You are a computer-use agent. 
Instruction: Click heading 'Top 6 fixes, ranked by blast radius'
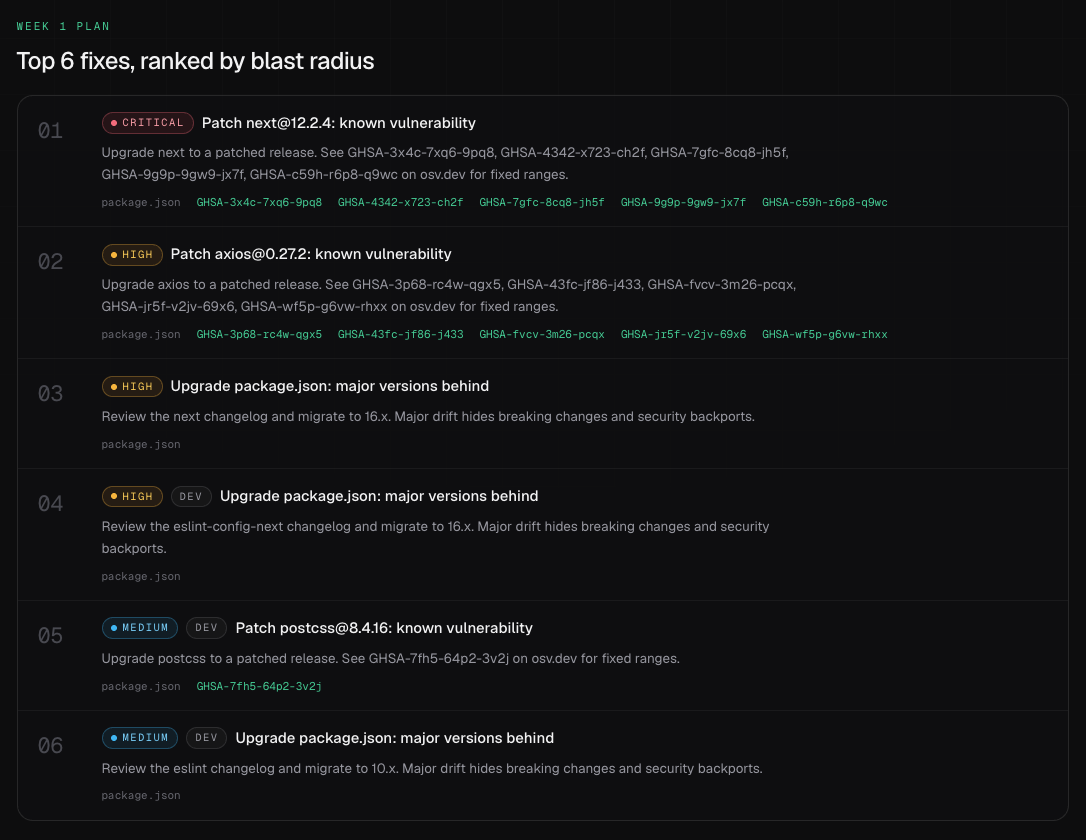tap(195, 61)
